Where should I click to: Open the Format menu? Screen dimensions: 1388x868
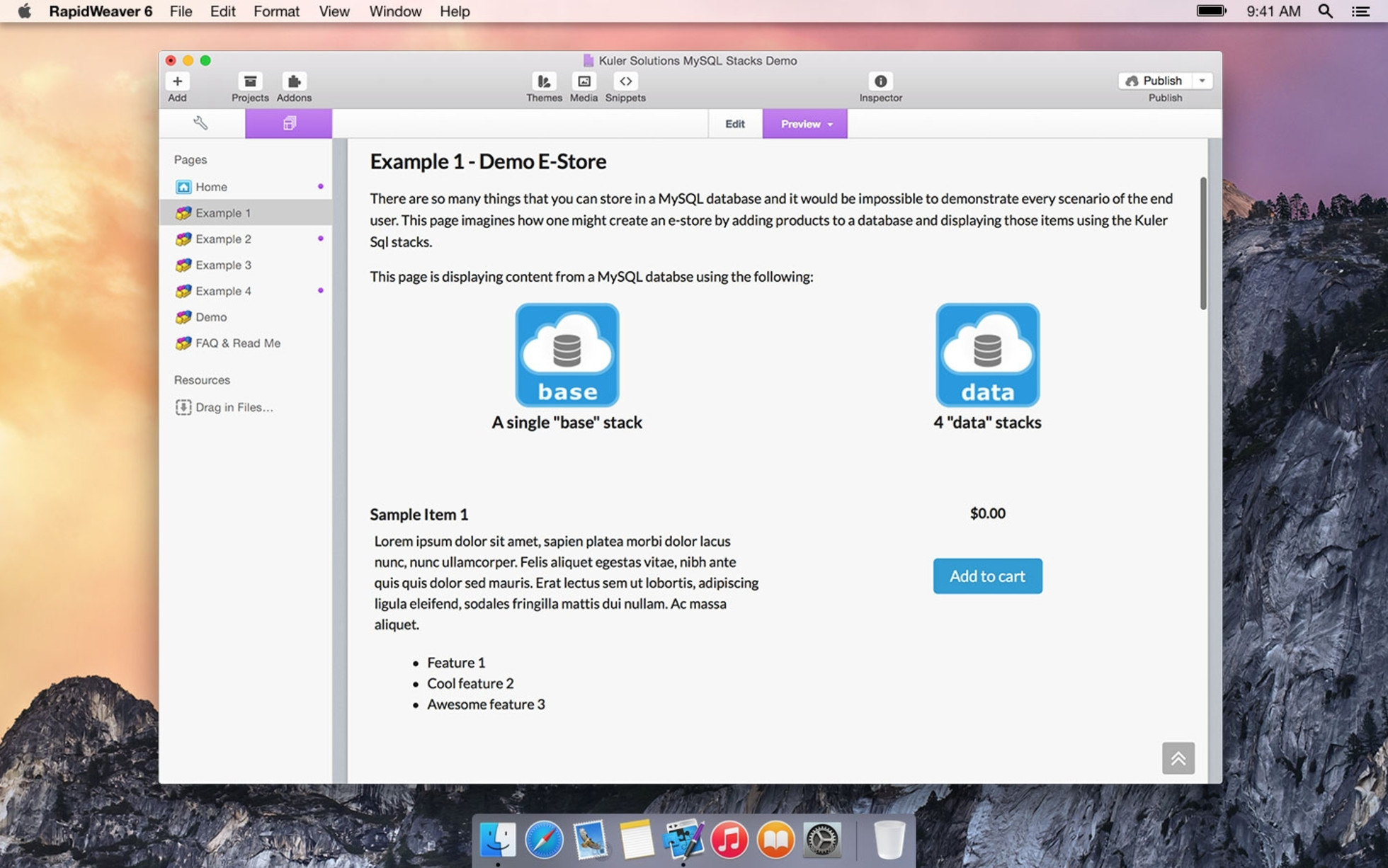(x=275, y=11)
